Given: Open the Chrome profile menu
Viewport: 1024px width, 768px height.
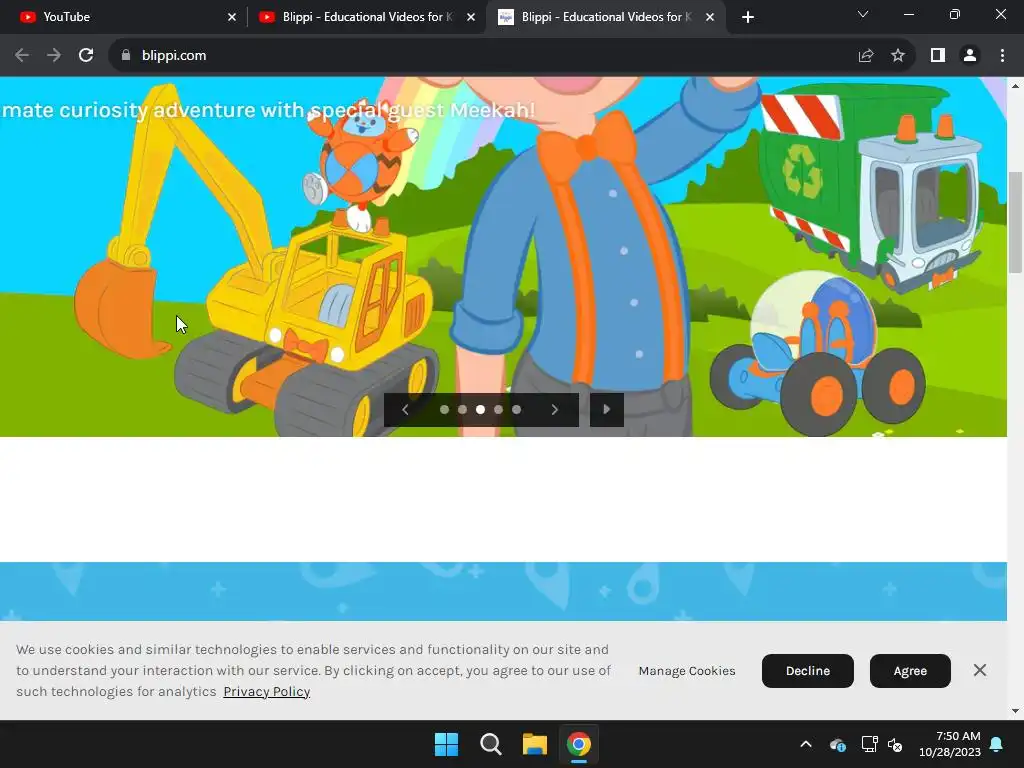Looking at the screenshot, I should click(970, 56).
